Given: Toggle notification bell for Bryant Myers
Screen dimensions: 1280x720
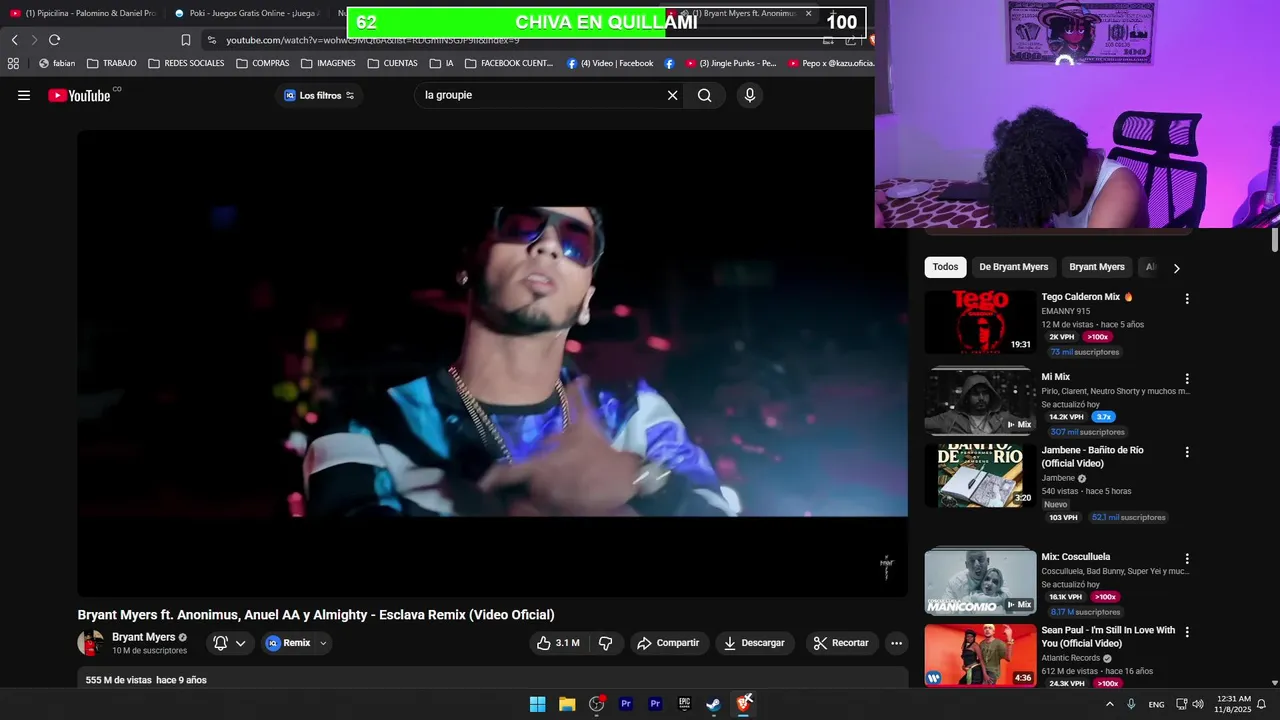Looking at the screenshot, I should (x=221, y=643).
